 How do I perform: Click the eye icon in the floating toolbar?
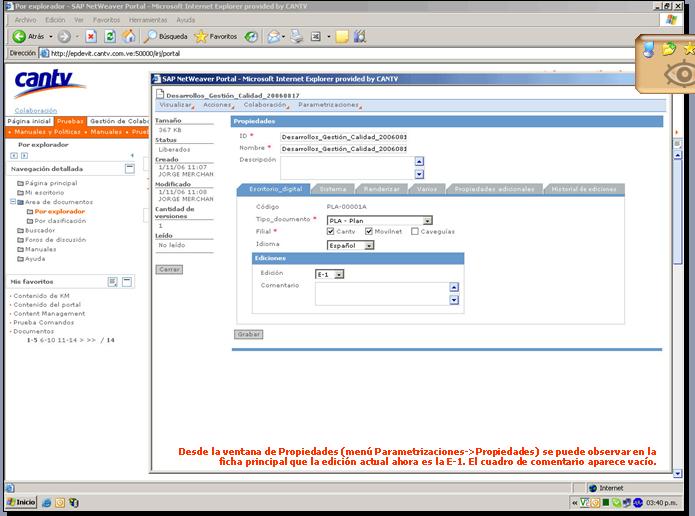pyautogui.click(x=682, y=74)
